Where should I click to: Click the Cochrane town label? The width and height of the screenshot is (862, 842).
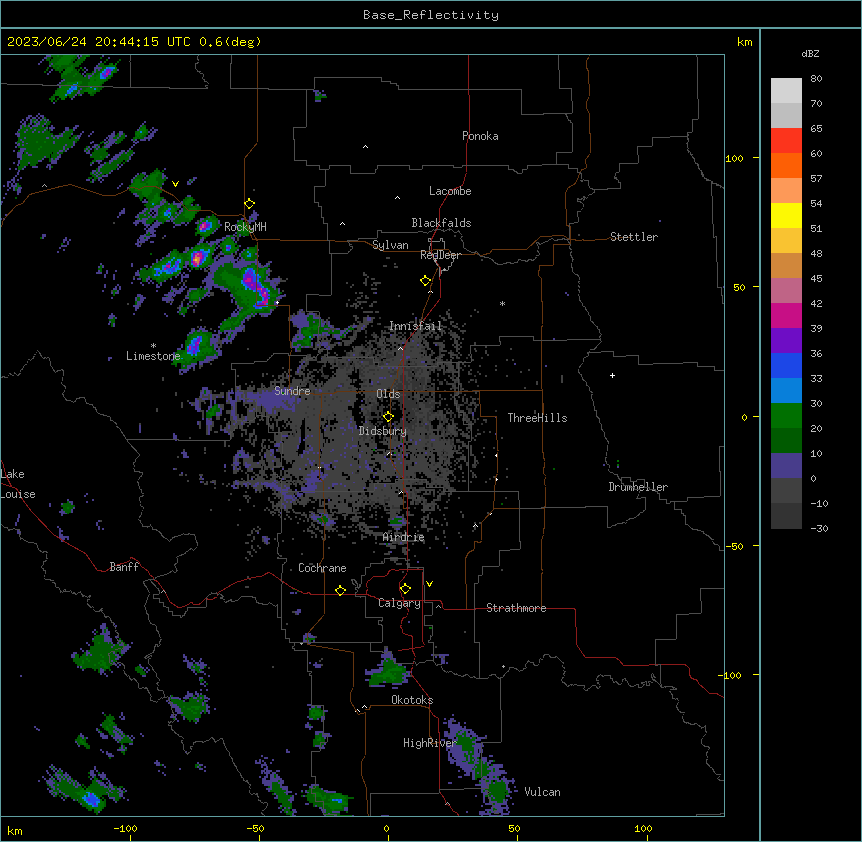click(x=322, y=568)
